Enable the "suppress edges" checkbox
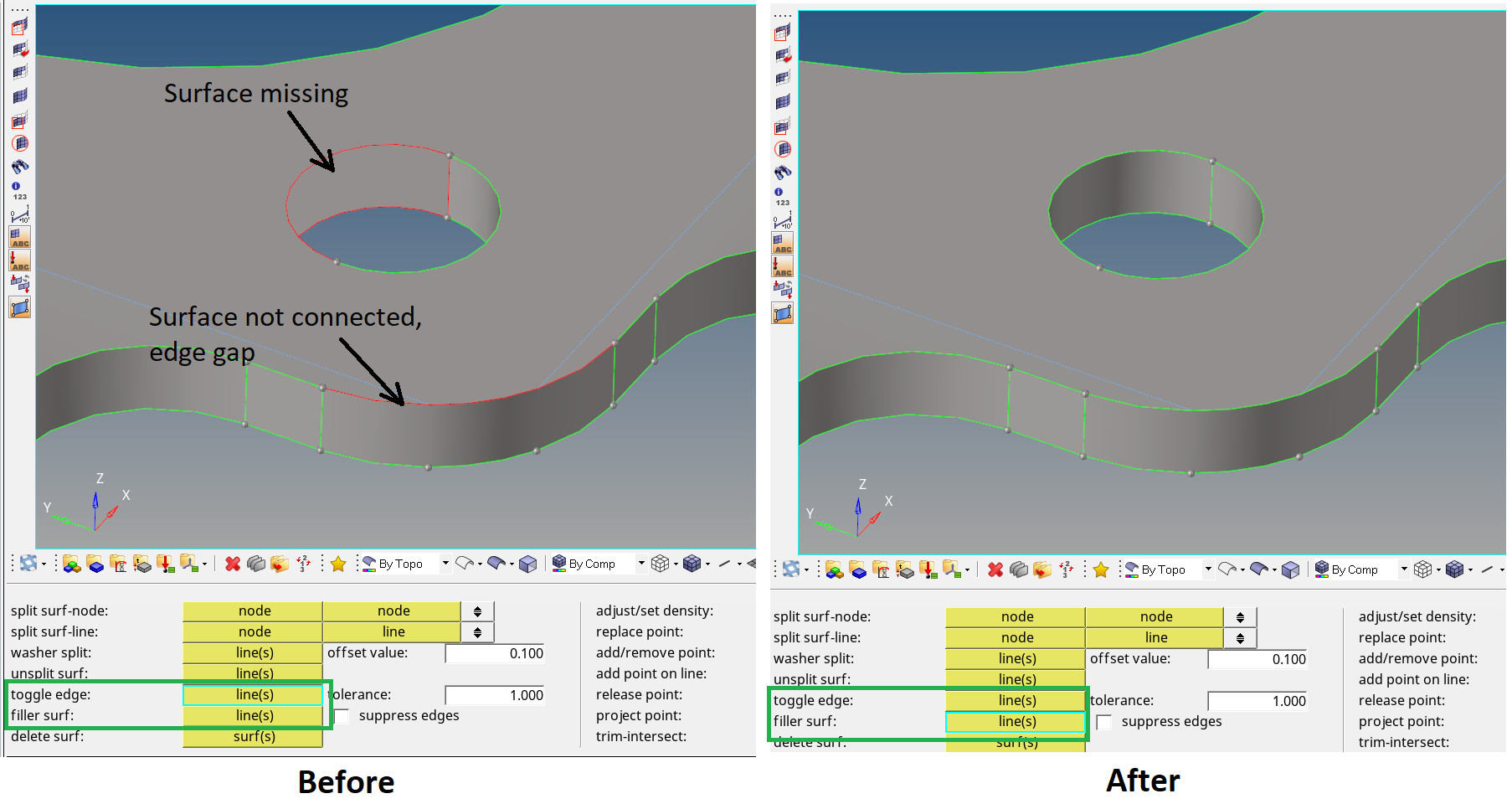This screenshot has height=809, width=1512. tap(343, 715)
